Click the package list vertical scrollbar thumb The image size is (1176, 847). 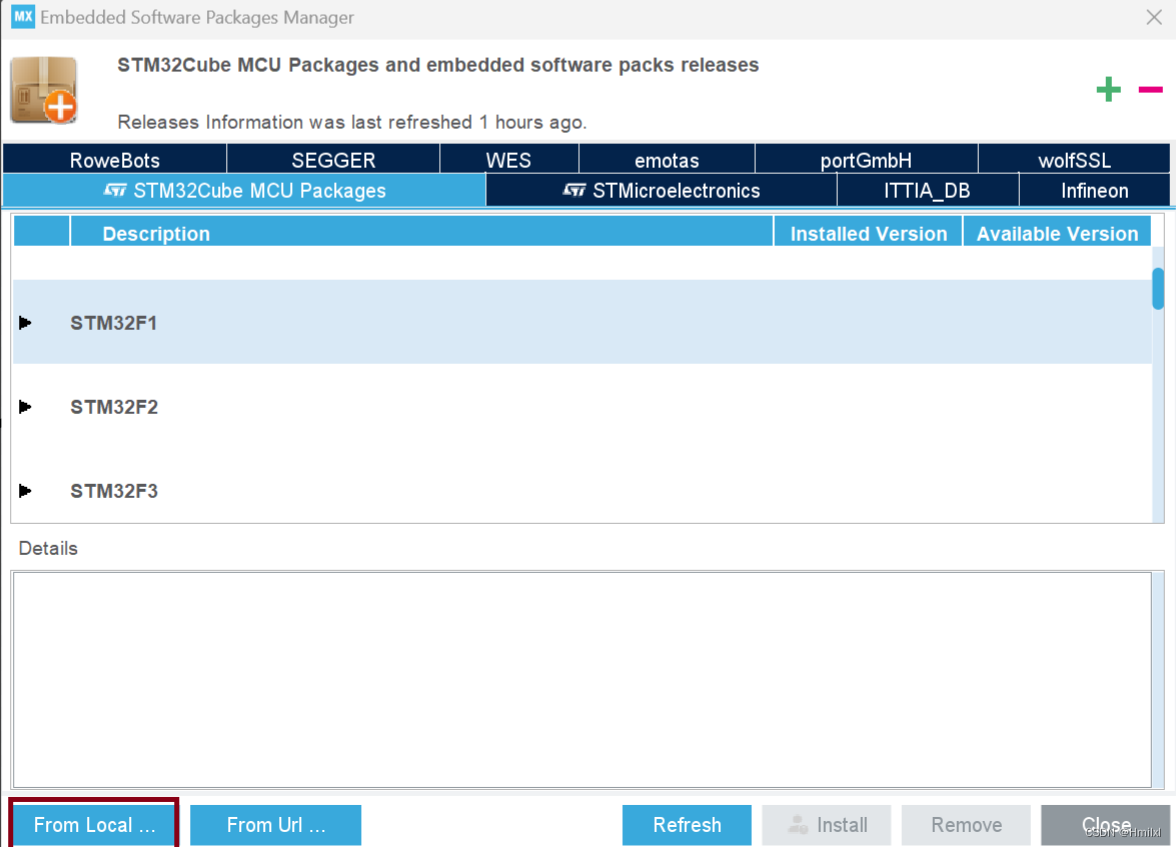coord(1158,288)
